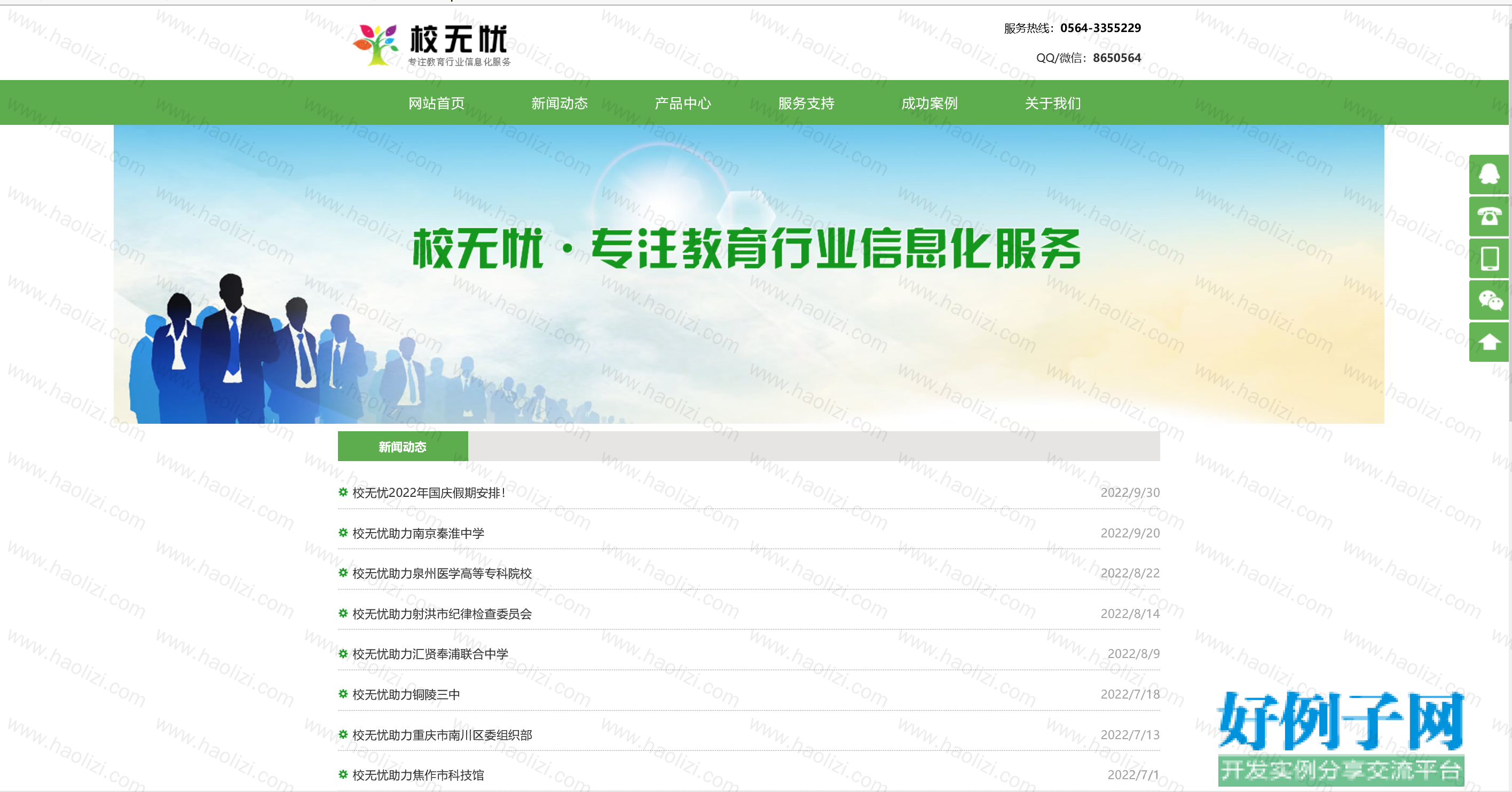Click the date 2022/8/22

click(1130, 573)
